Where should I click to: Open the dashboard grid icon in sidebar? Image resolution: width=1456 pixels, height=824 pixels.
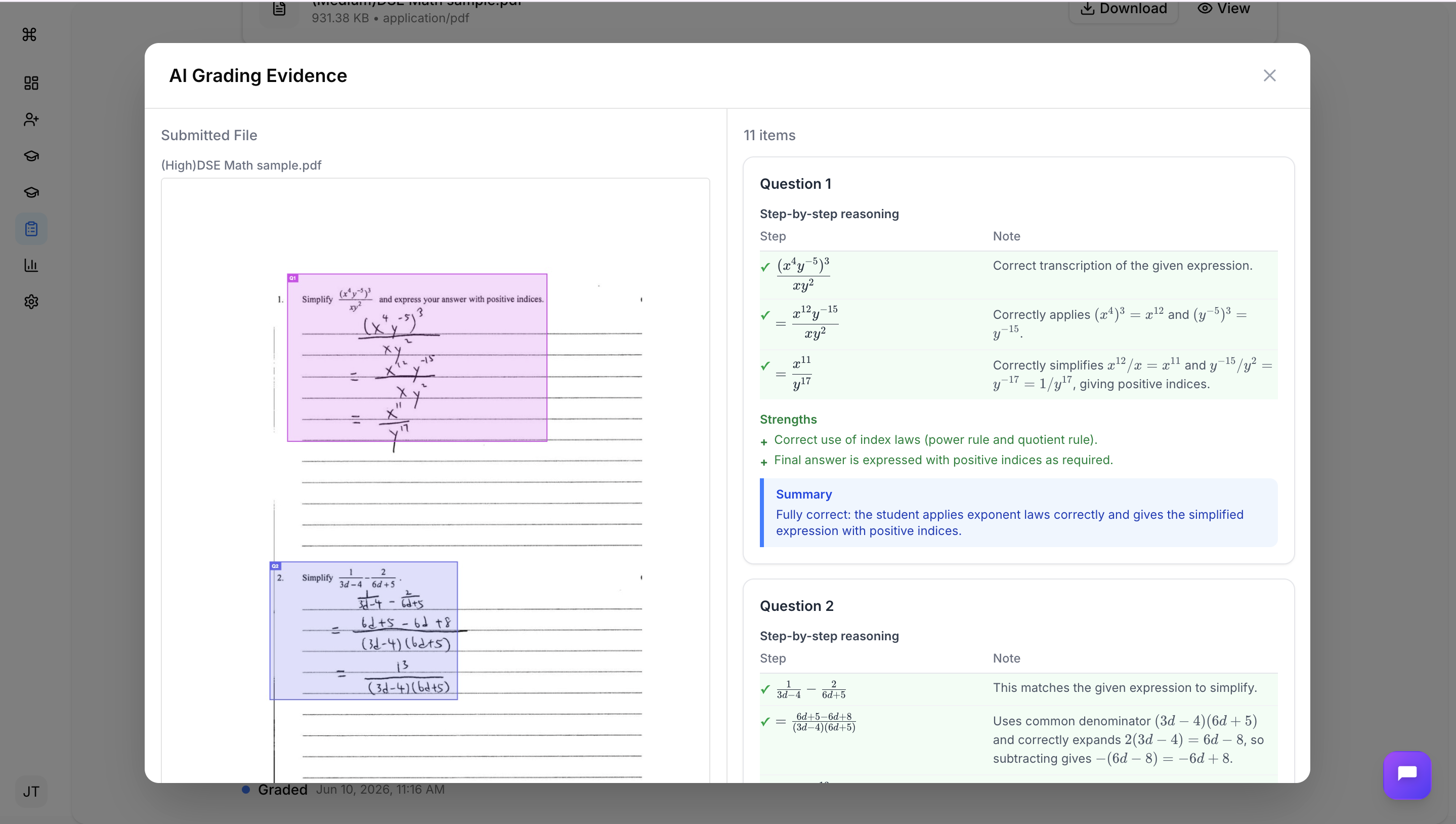coord(31,83)
